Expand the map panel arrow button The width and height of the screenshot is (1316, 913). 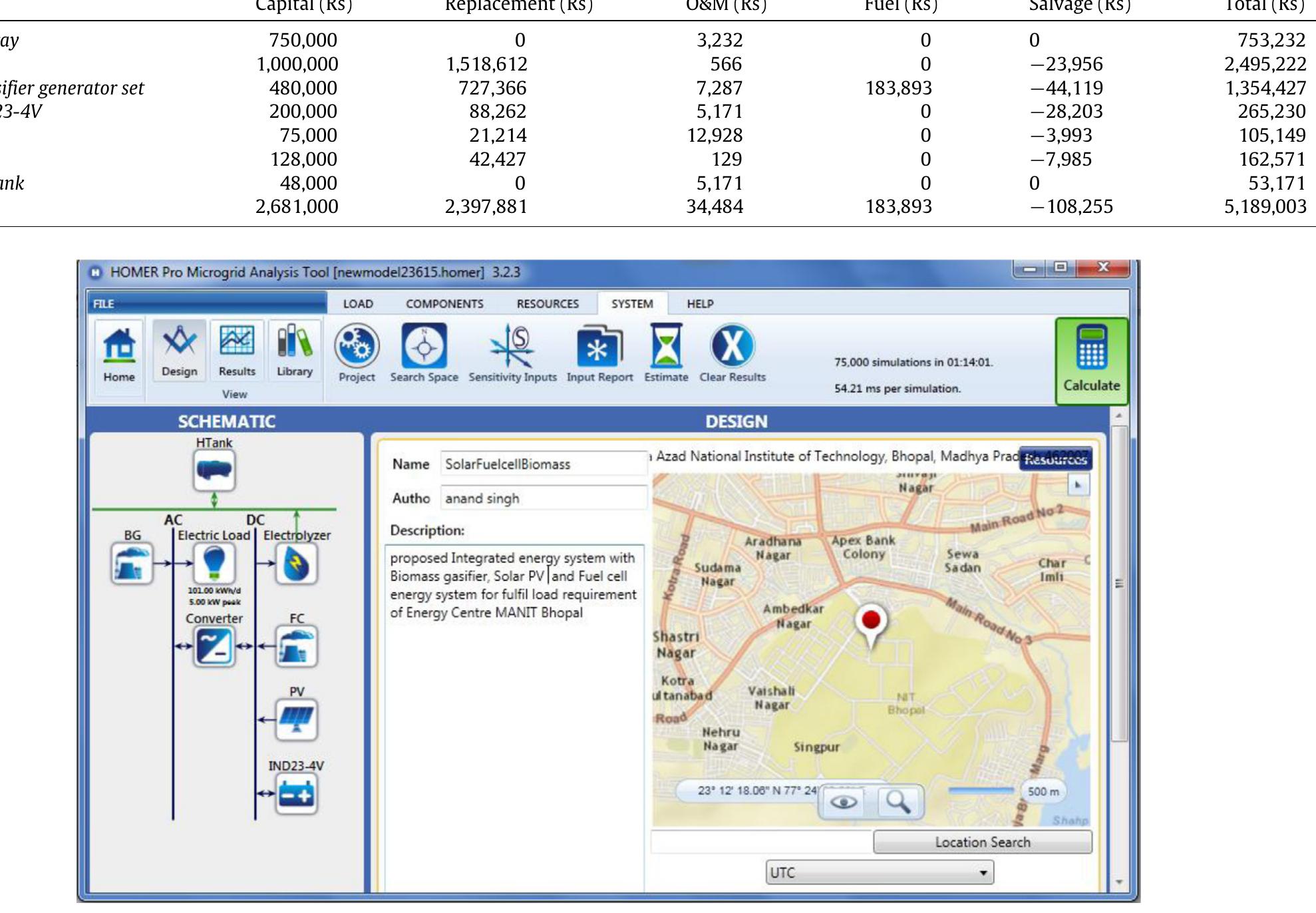click(x=1077, y=486)
